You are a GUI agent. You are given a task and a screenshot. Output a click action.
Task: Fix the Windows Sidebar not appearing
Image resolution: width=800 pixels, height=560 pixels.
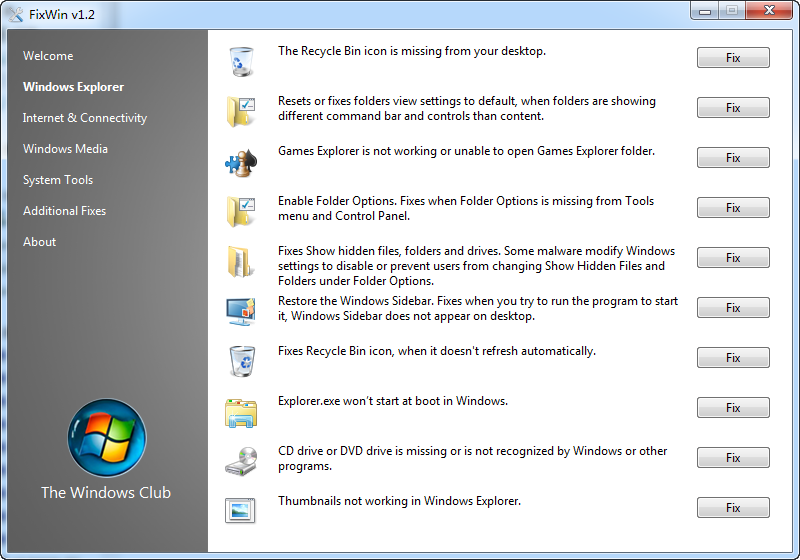click(x=733, y=308)
